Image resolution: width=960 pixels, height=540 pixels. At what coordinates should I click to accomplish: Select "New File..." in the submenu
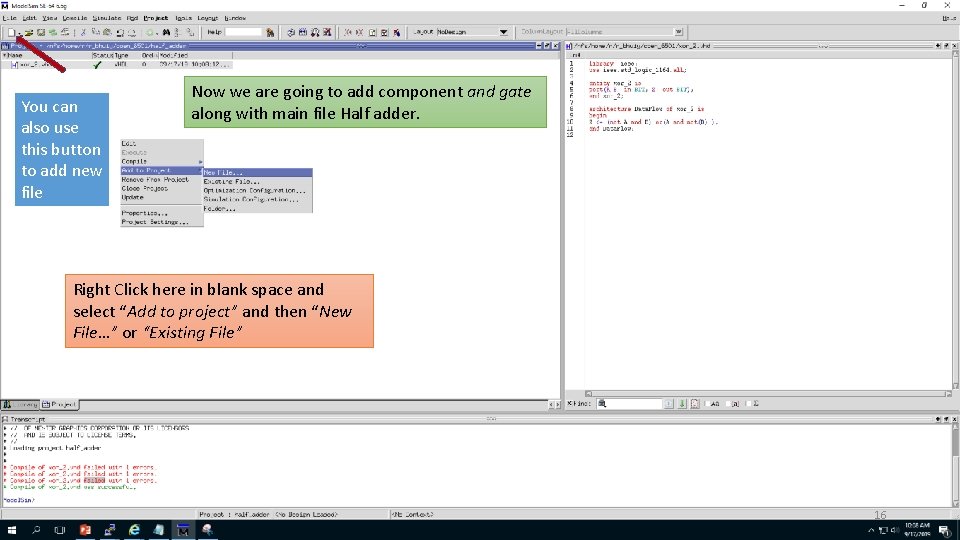223,172
